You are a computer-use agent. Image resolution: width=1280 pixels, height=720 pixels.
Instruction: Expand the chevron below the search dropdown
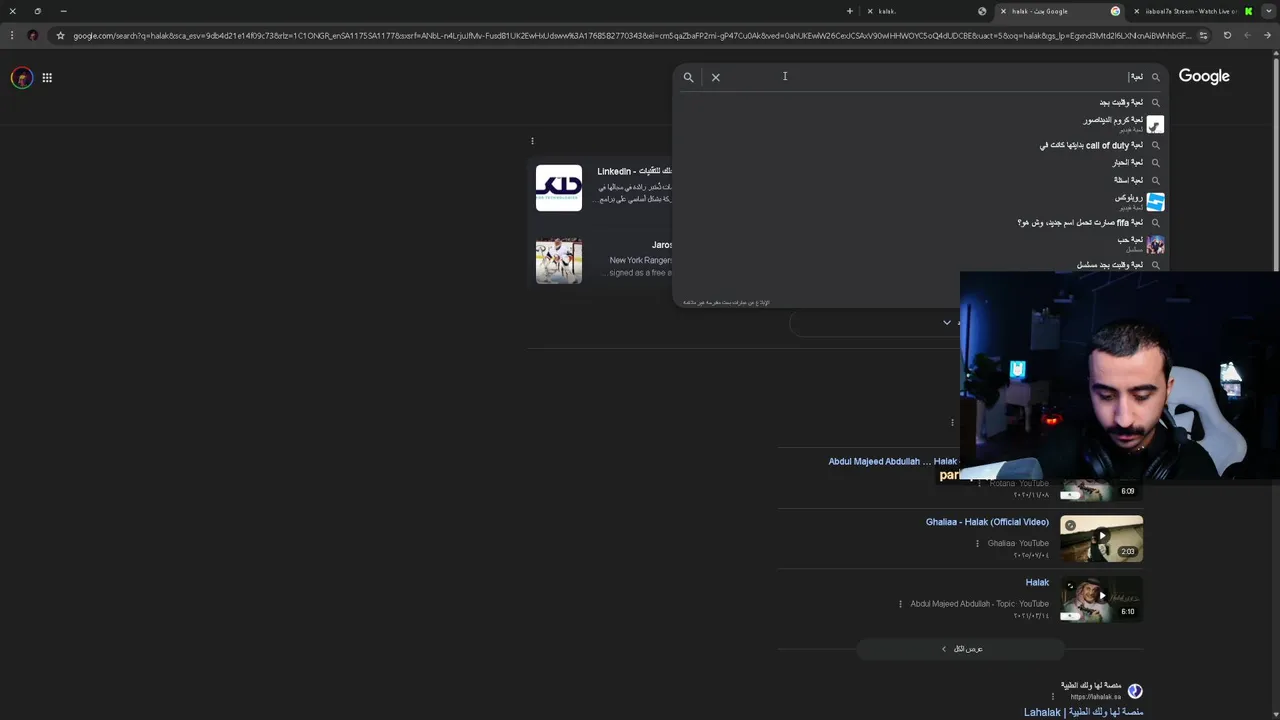click(x=947, y=323)
